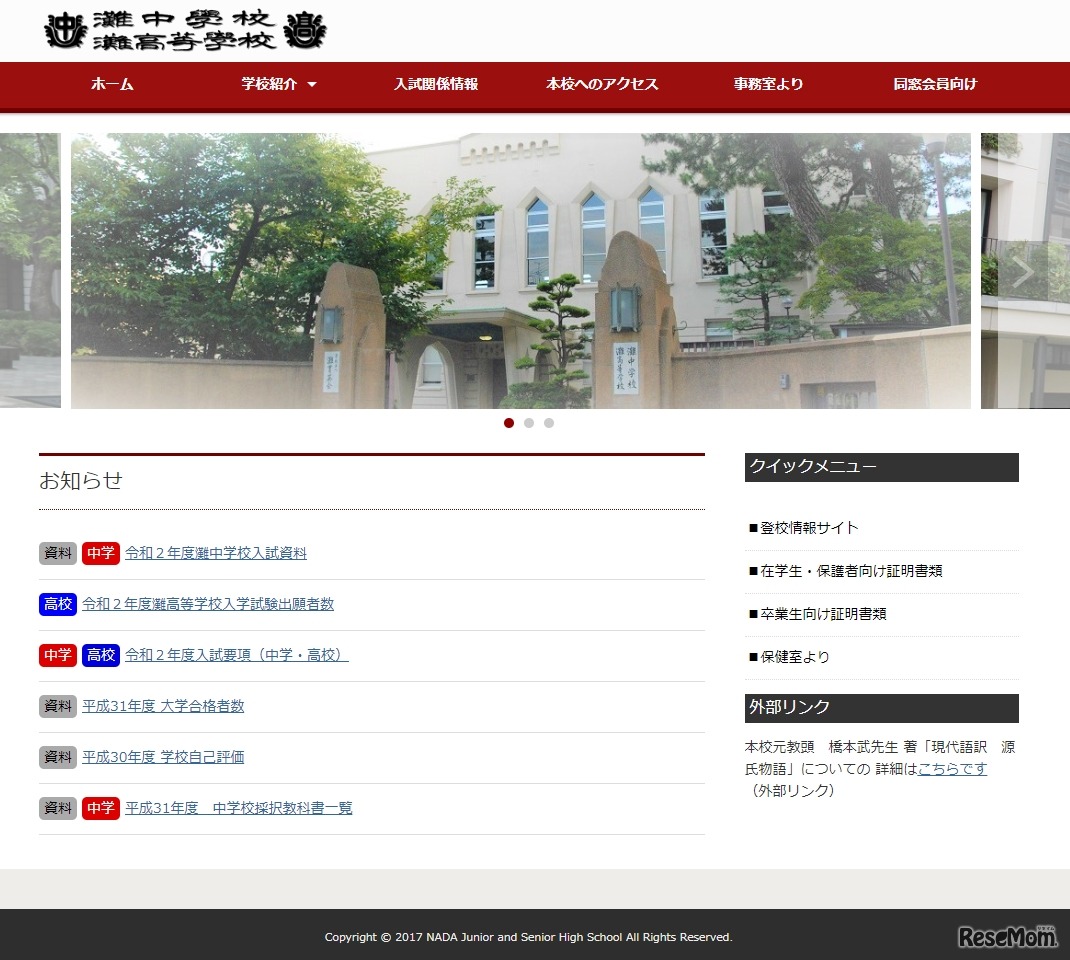1070x960 pixels.
Task: Click the 資料 badge next to 平成31年度 大学合格者数
Action: (57, 706)
